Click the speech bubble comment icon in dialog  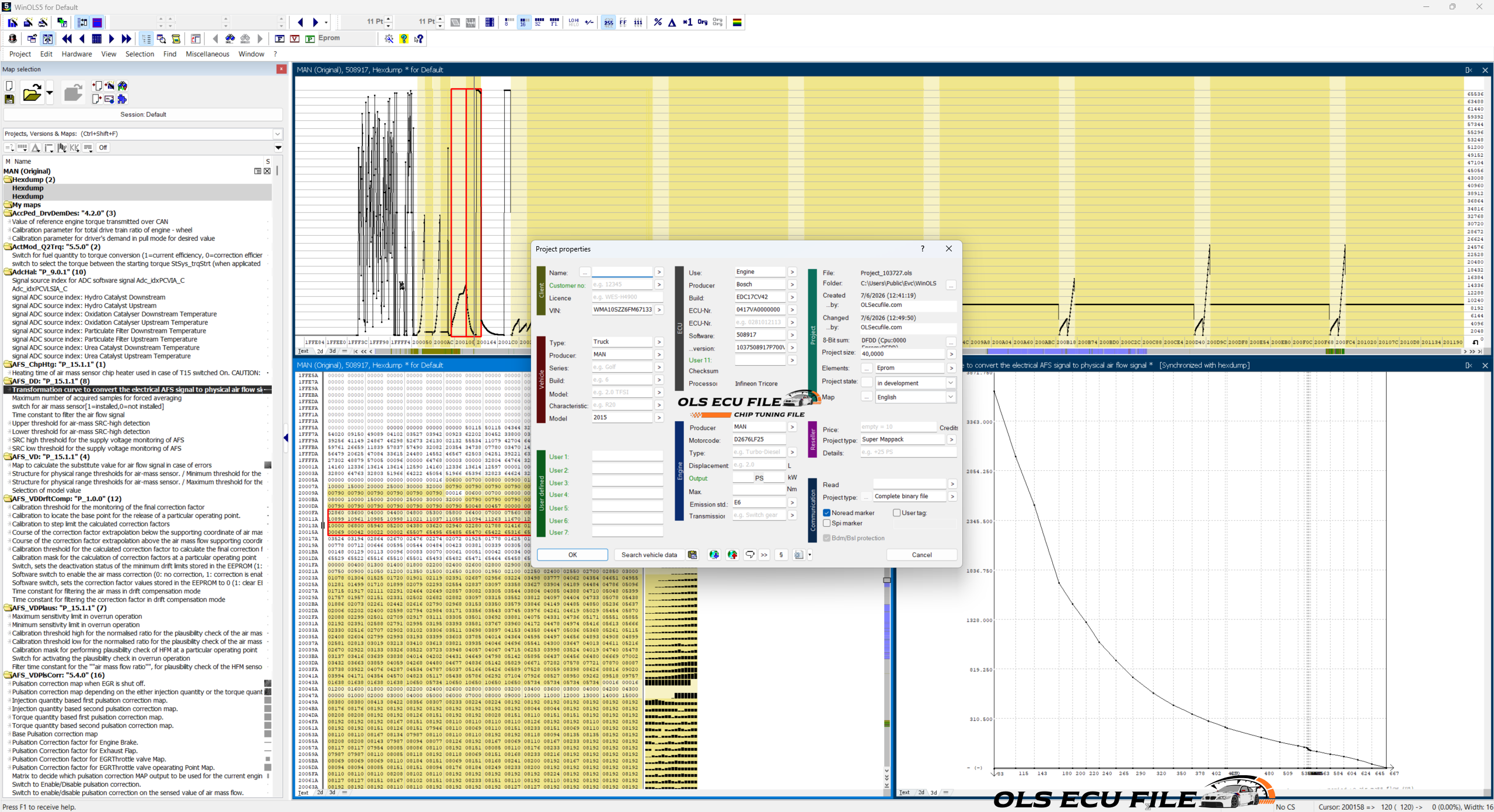pos(751,555)
